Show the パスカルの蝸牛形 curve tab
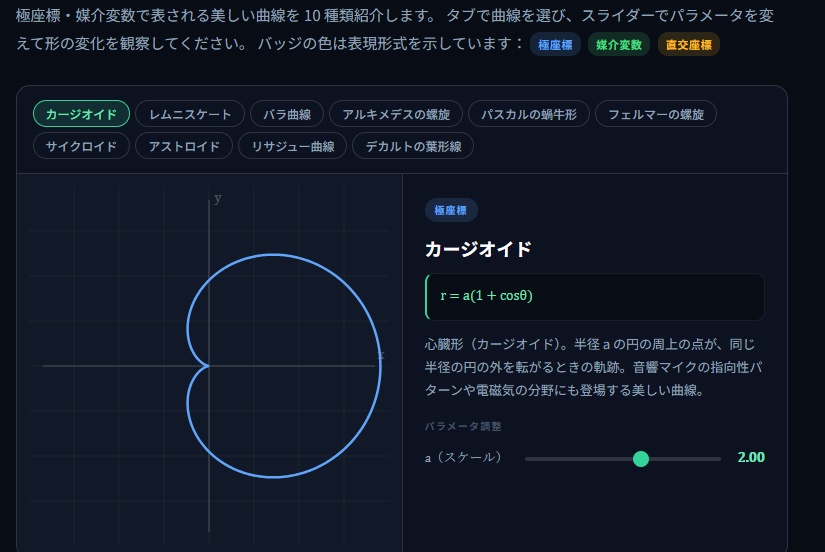Viewport: 825px width, 552px height. [x=529, y=114]
